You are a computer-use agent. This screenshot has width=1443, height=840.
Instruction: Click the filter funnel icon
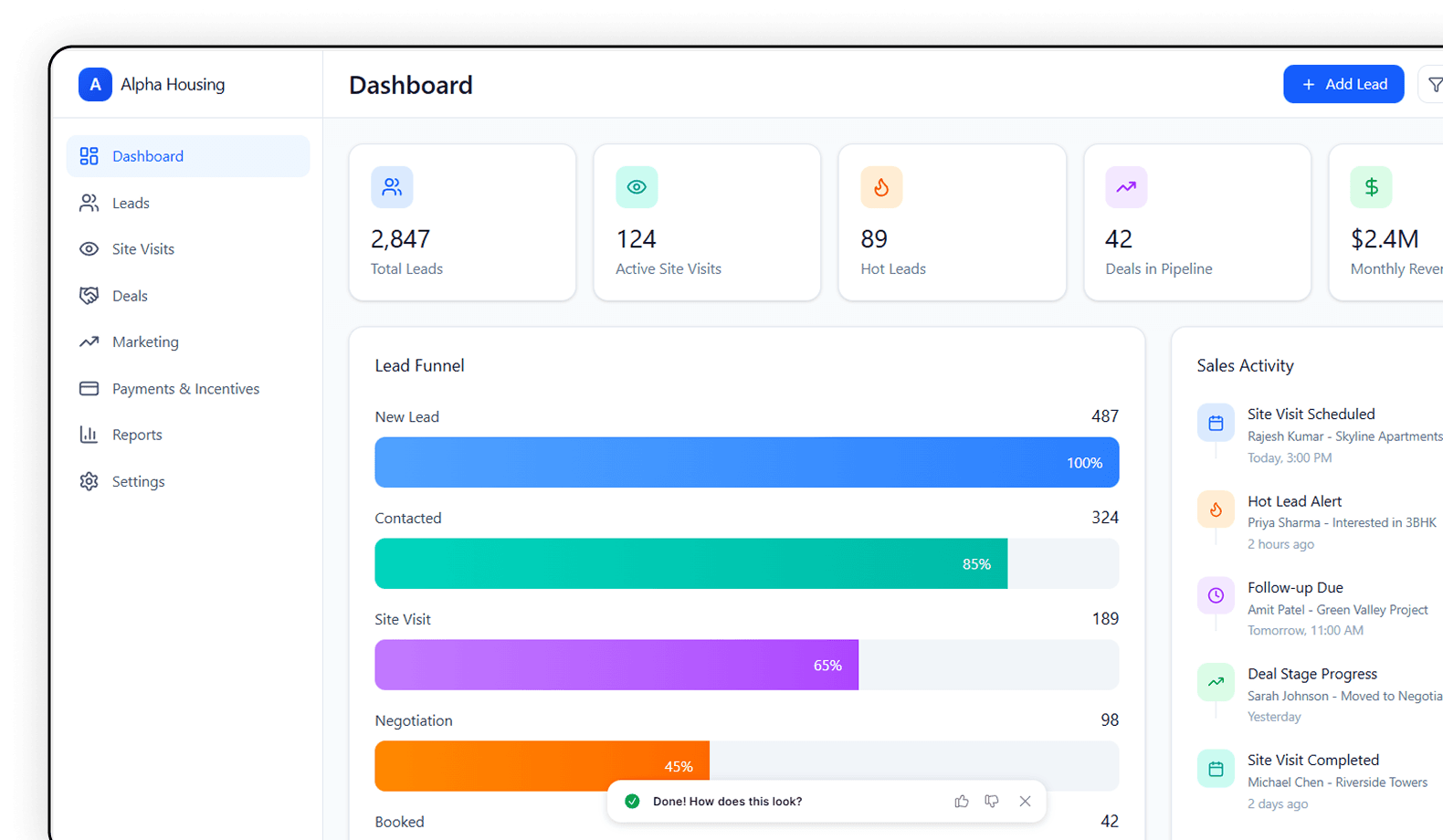tap(1435, 84)
